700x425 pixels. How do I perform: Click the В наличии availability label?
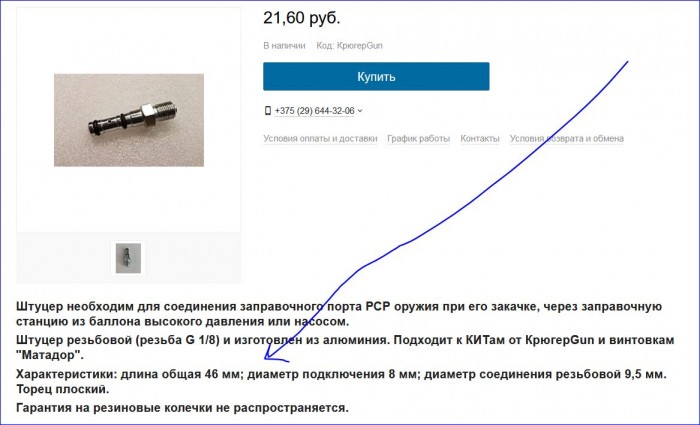pos(284,46)
